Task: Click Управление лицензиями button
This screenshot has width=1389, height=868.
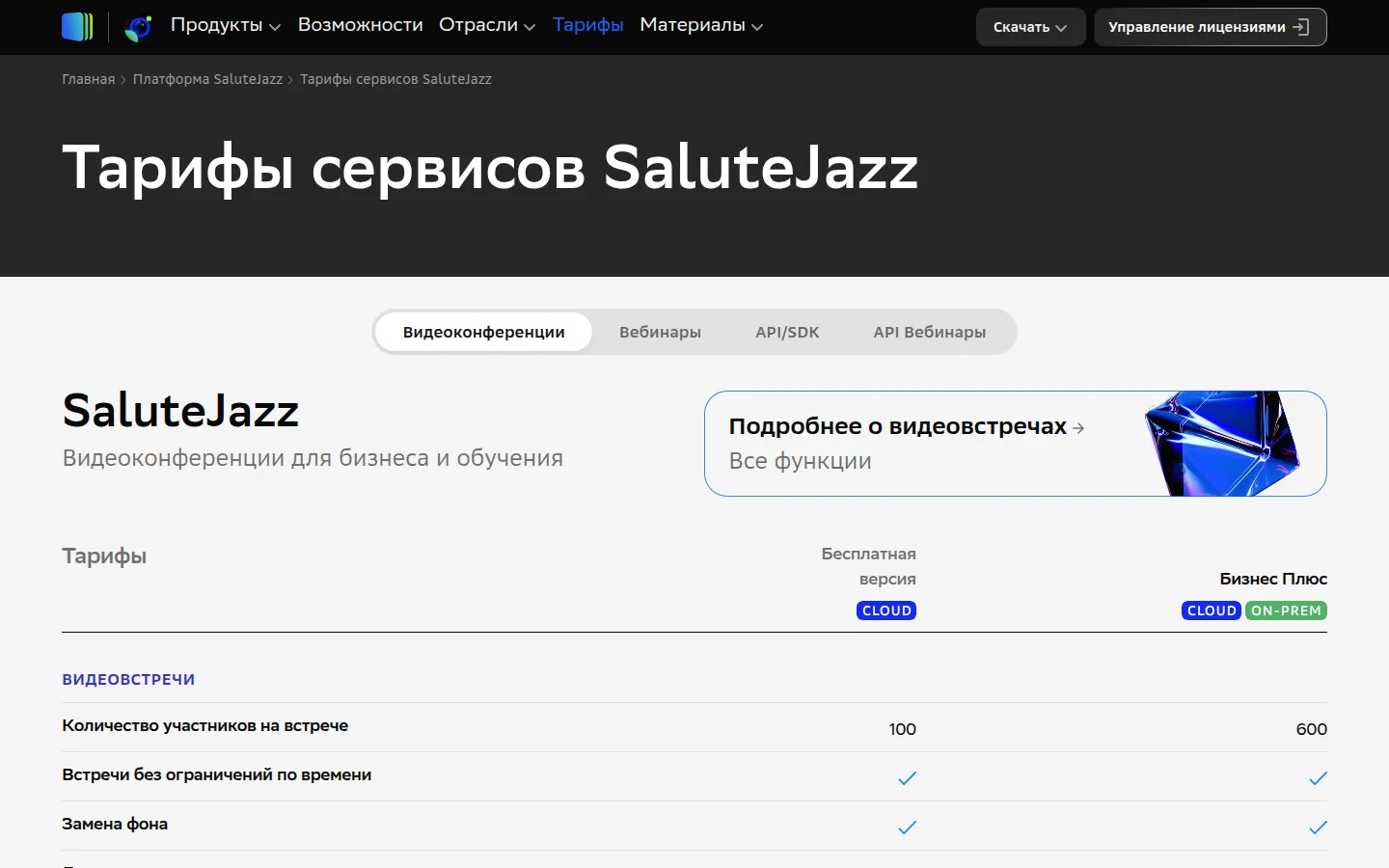Action: [x=1210, y=27]
